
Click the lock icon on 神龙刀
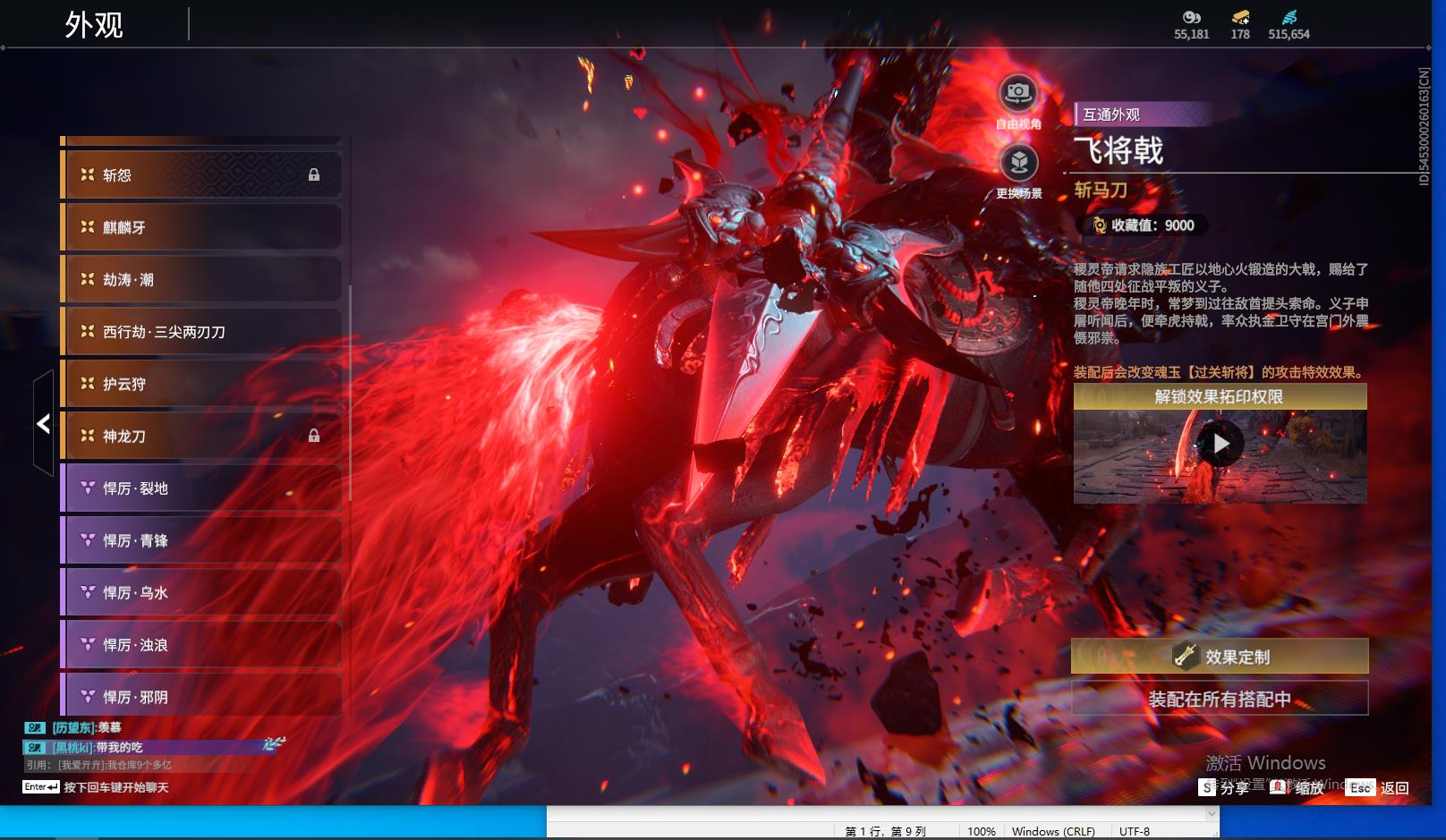314,436
